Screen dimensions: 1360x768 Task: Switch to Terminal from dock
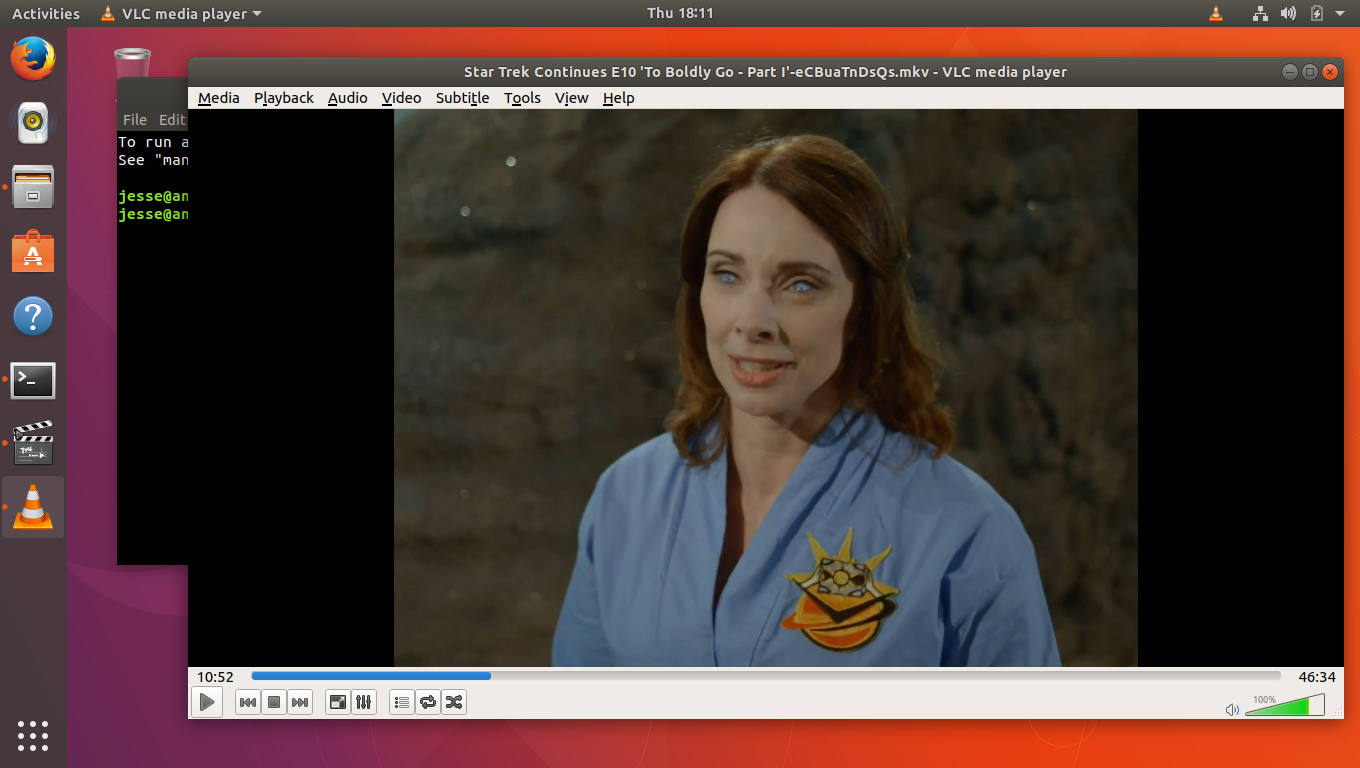[x=33, y=380]
